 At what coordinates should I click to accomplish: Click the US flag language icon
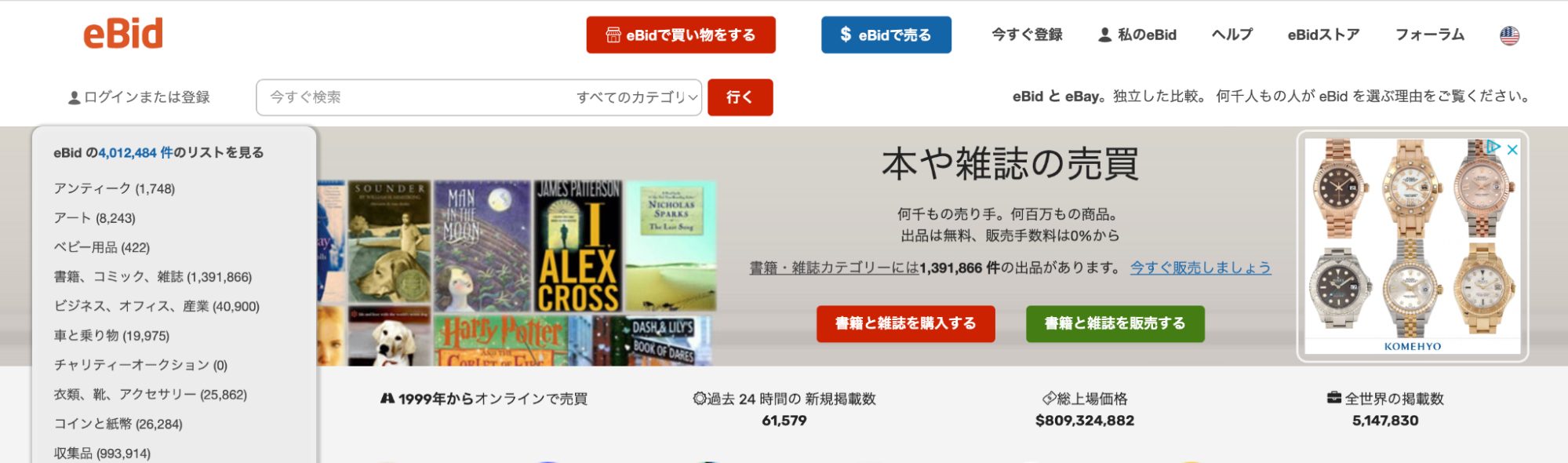(x=1509, y=35)
